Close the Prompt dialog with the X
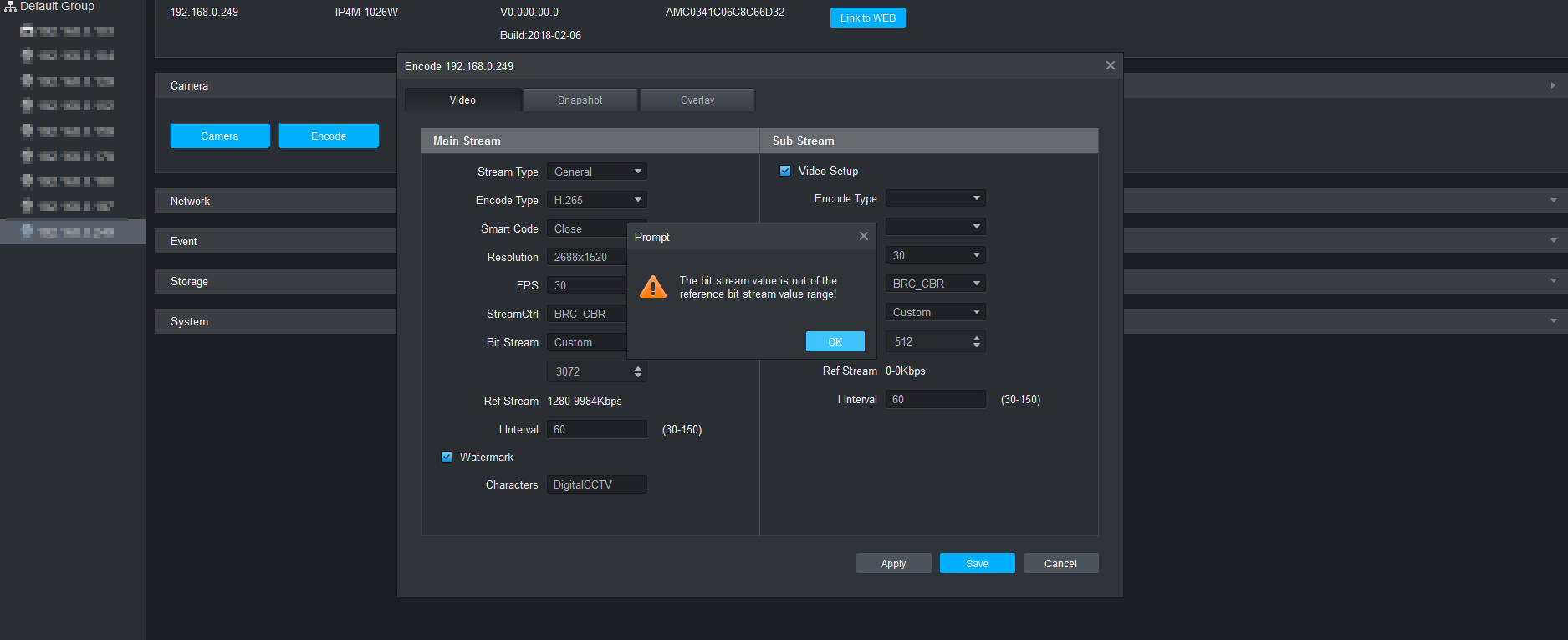The image size is (1568, 640). (864, 236)
